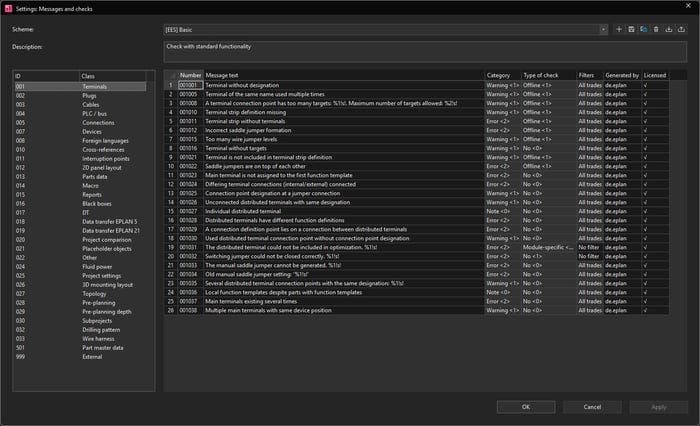The image size is (700, 426).
Task: Confirm with the OK button
Action: point(526,407)
